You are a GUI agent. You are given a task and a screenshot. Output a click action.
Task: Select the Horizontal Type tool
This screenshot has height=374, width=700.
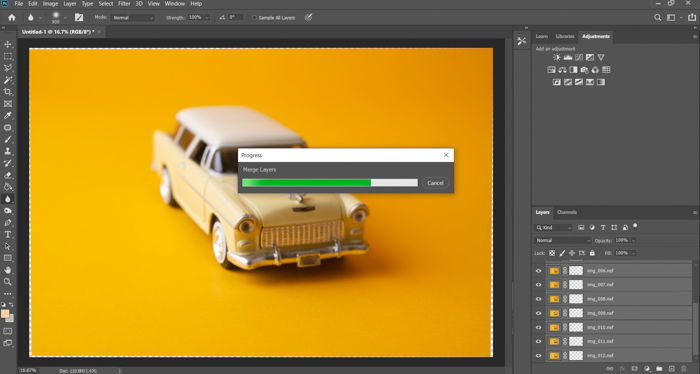click(8, 235)
